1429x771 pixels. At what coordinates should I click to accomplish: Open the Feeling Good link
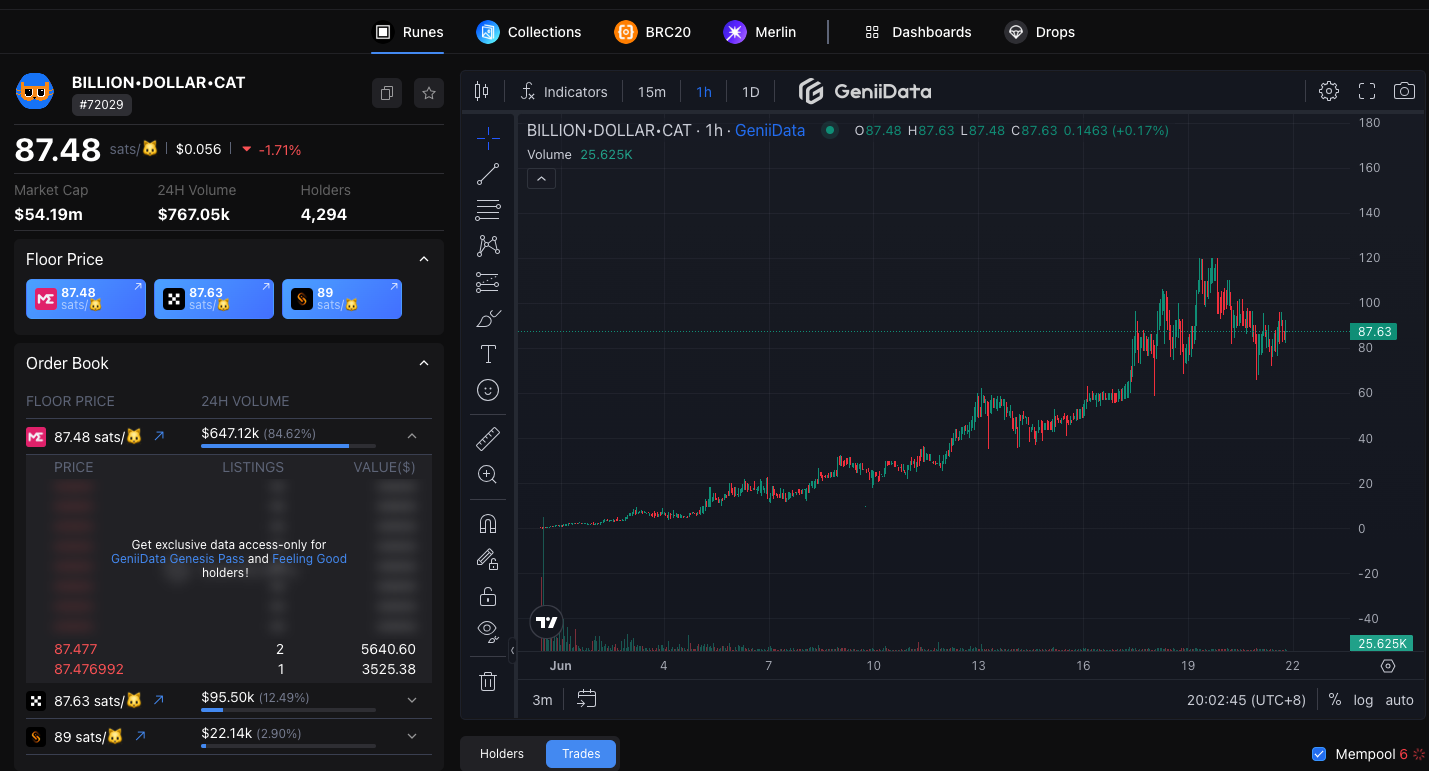coord(309,558)
